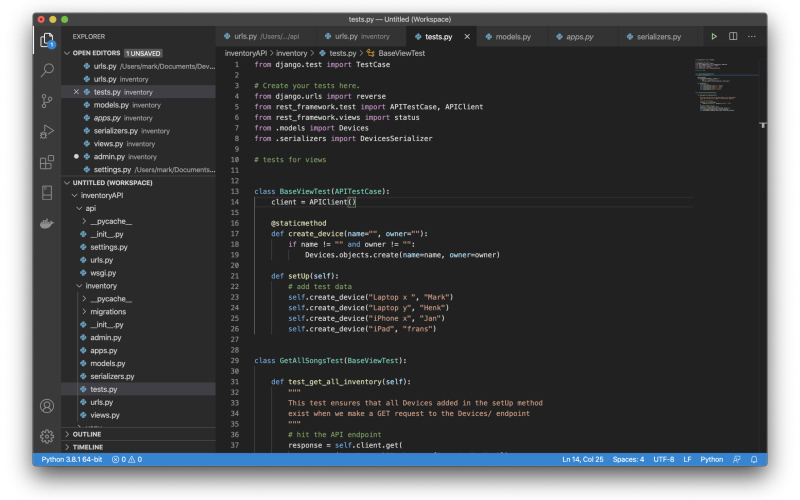Open the Run and Debug view
This screenshot has width=800, height=500.
47,132
